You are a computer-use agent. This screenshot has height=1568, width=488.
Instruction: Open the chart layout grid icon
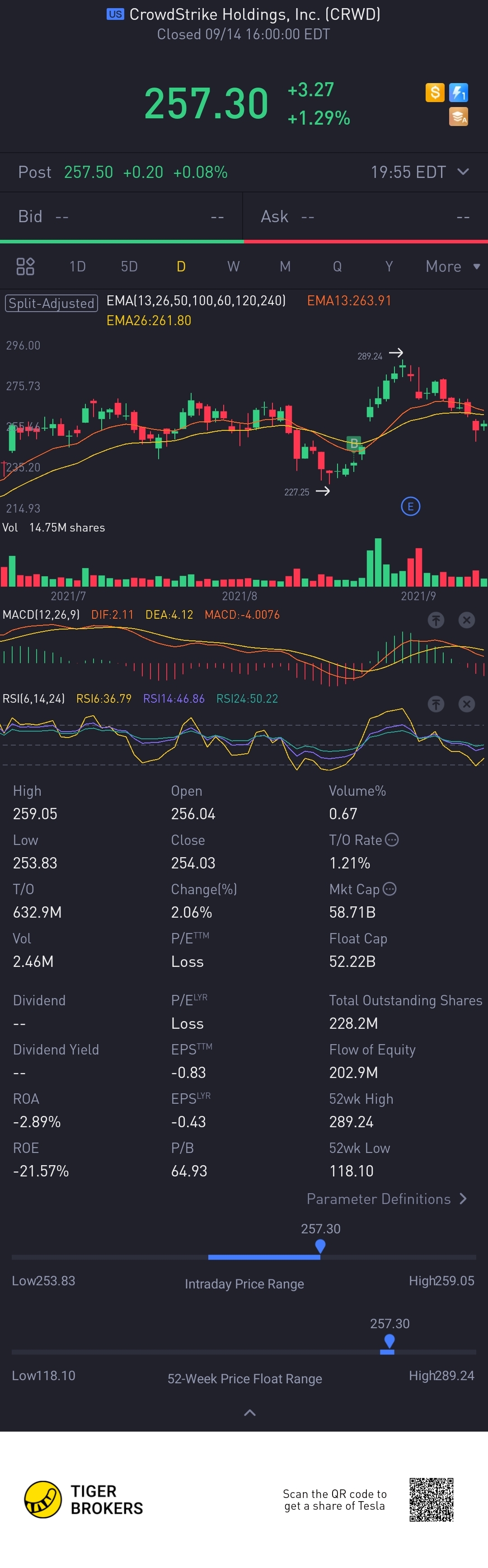pyautogui.click(x=25, y=266)
